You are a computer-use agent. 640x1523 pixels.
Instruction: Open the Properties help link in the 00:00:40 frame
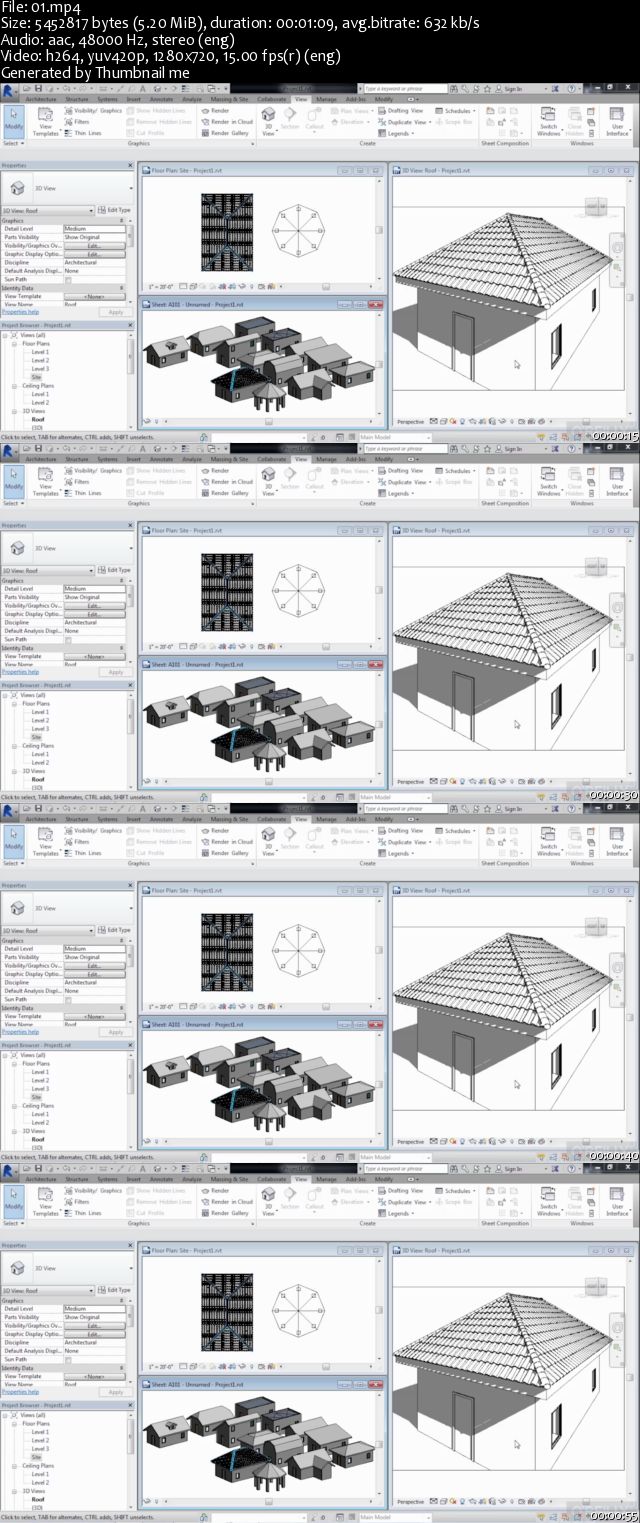click(20, 1032)
